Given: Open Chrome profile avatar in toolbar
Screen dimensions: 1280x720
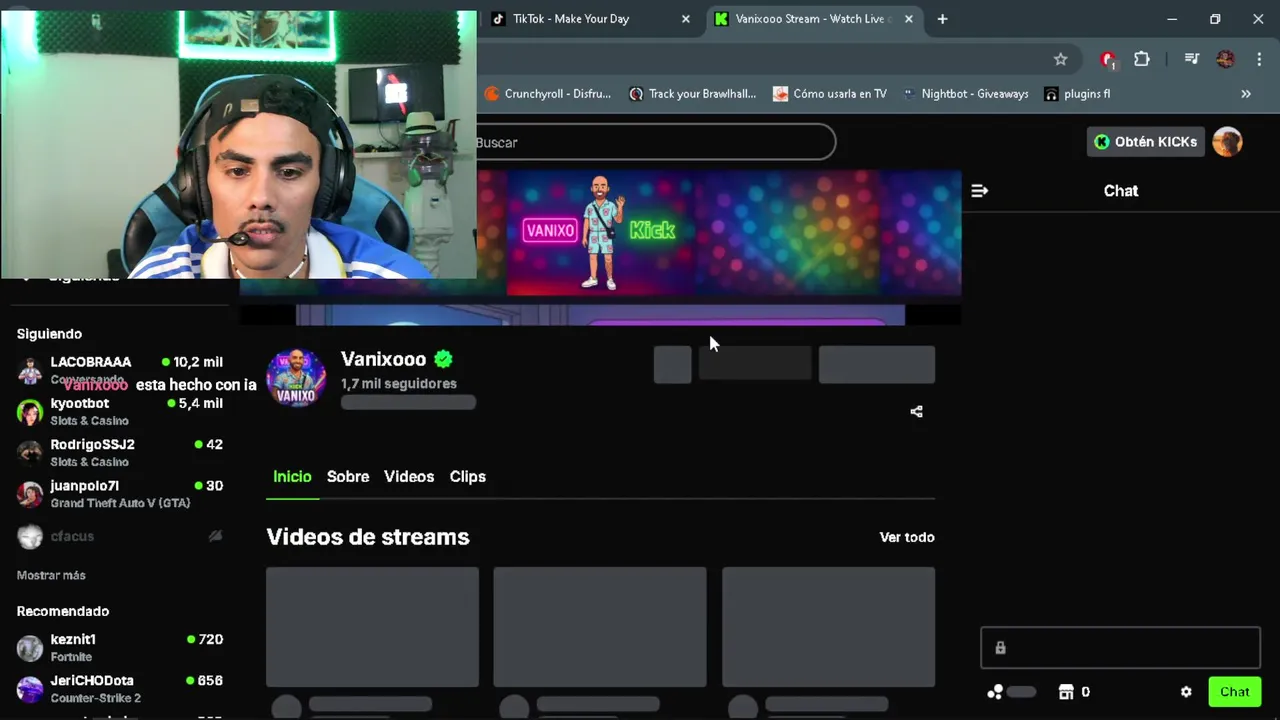Looking at the screenshot, I should 1225,59.
